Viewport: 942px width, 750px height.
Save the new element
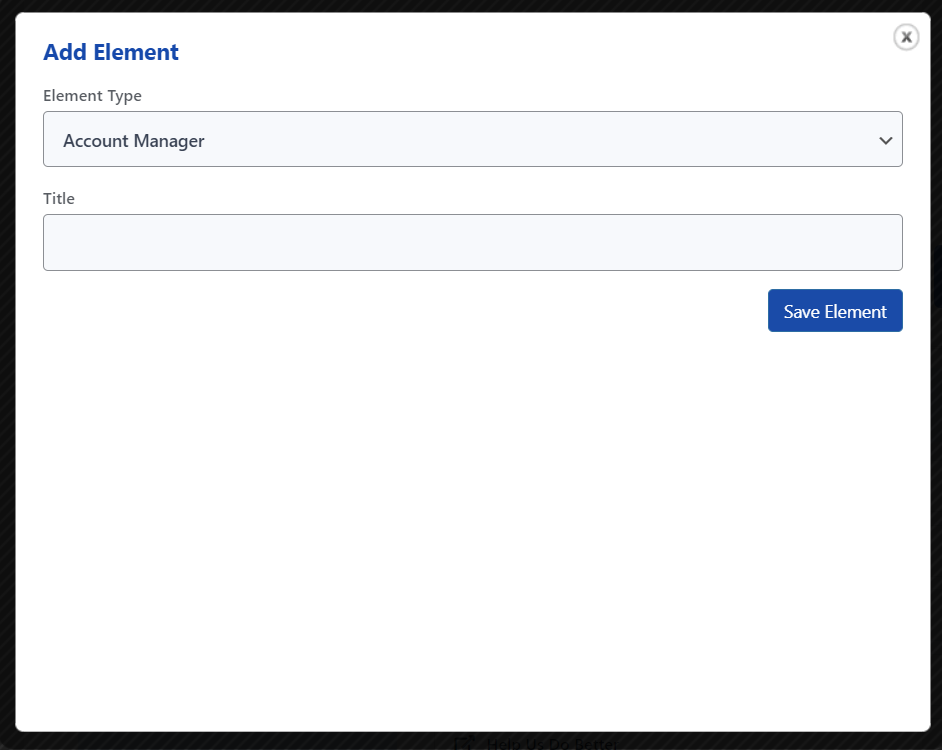[835, 311]
